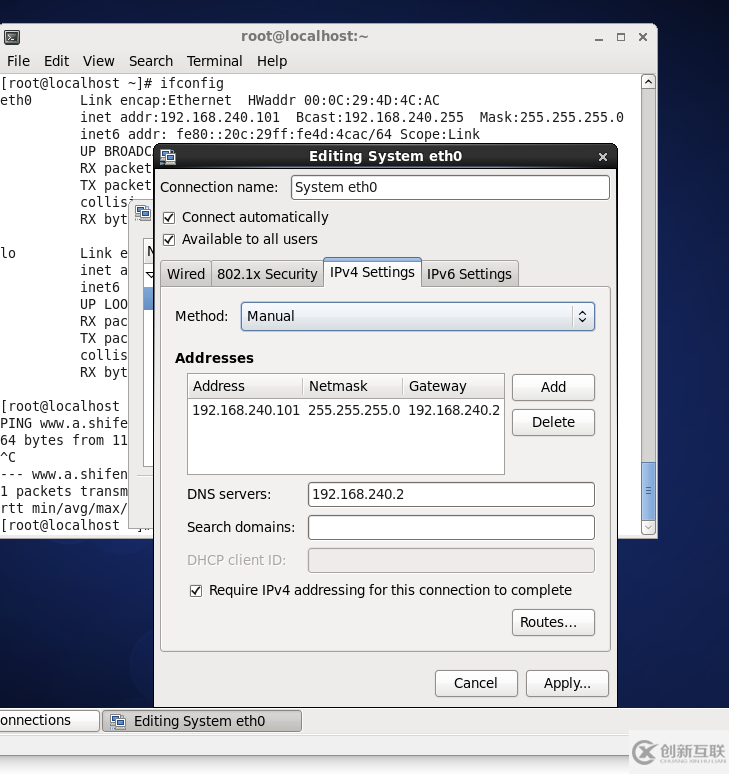Click the network icon in the Editing System eth0 title bar

(168, 157)
